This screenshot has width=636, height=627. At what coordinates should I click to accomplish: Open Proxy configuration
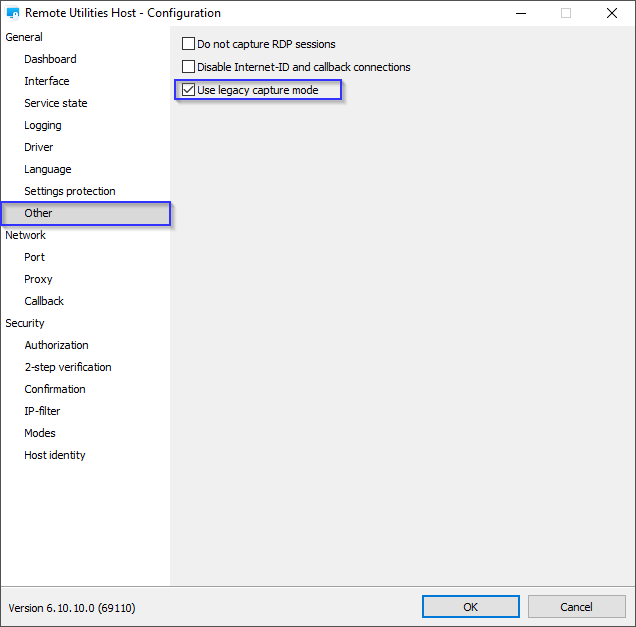point(38,279)
